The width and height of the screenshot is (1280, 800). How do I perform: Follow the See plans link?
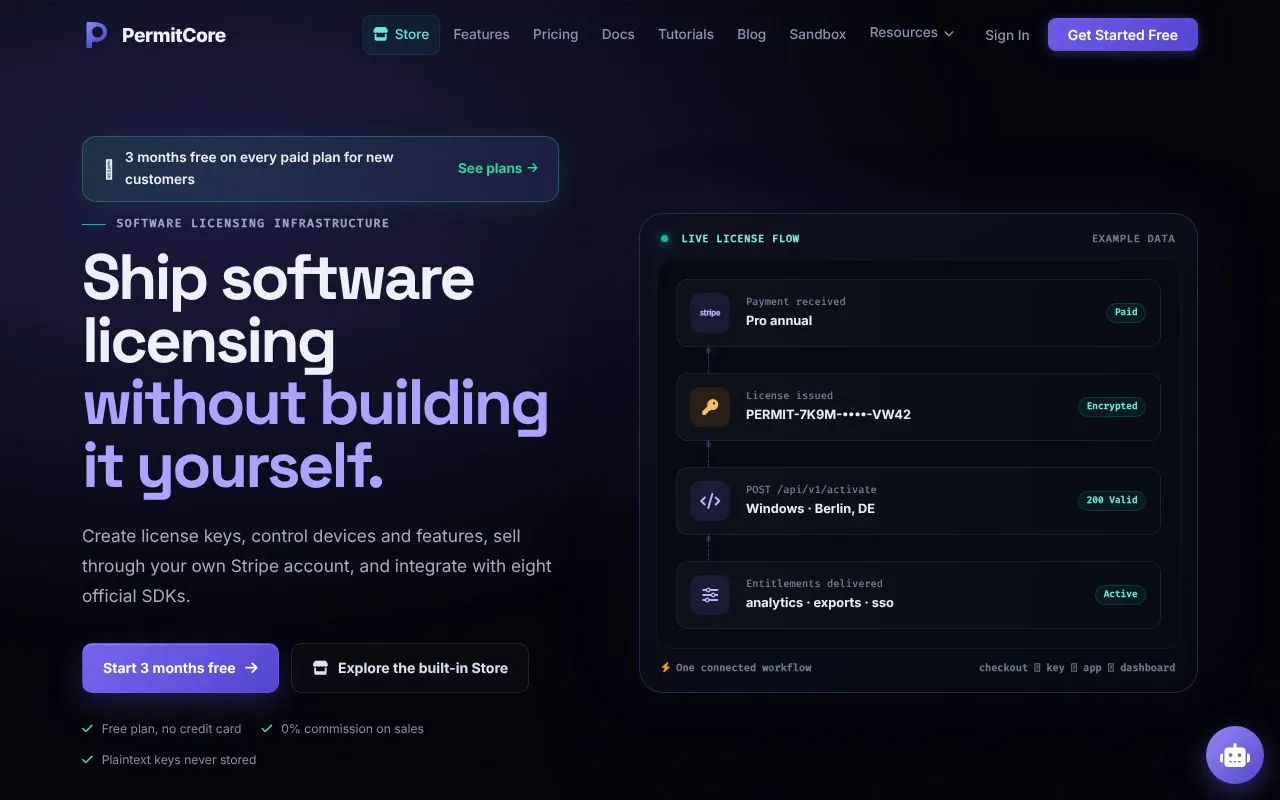point(498,168)
